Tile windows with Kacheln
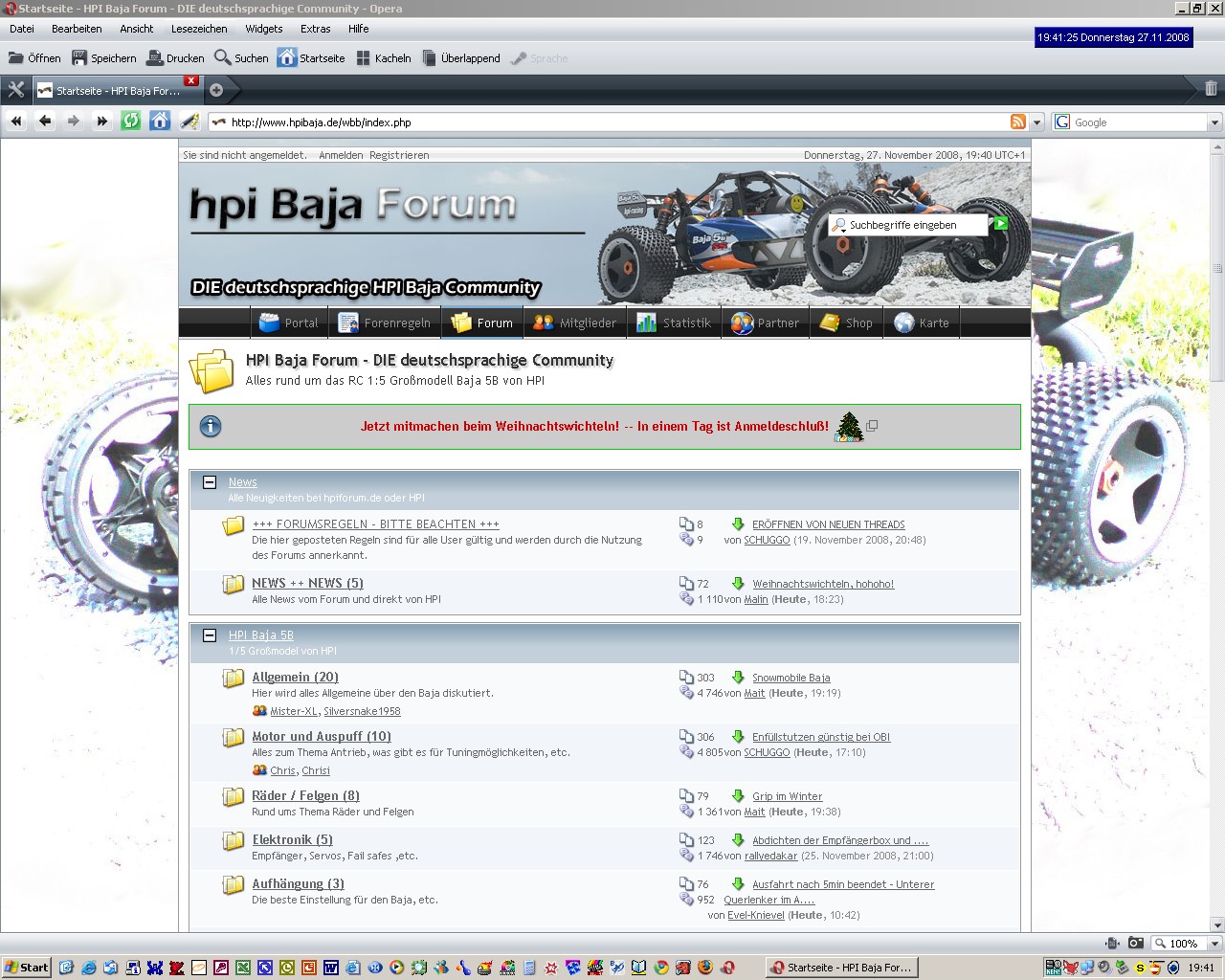This screenshot has width=1225, height=980. coord(383,58)
